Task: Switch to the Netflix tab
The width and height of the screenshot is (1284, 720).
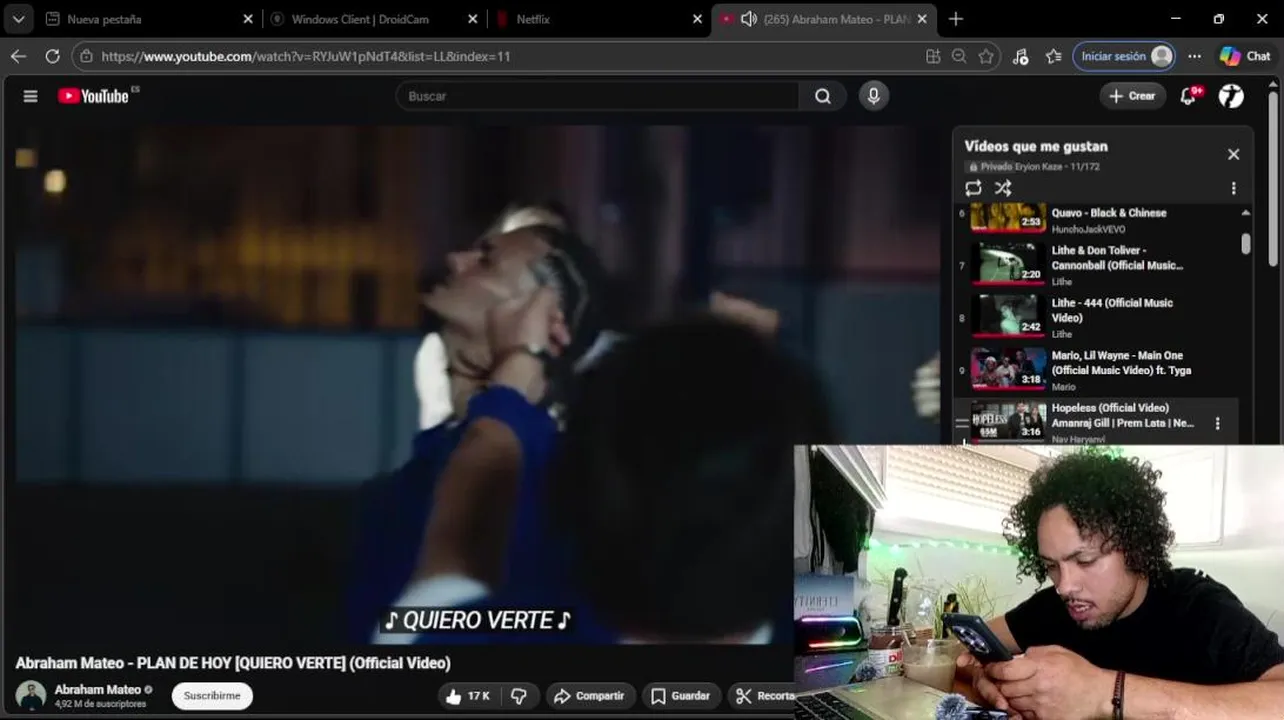Action: [x=599, y=19]
